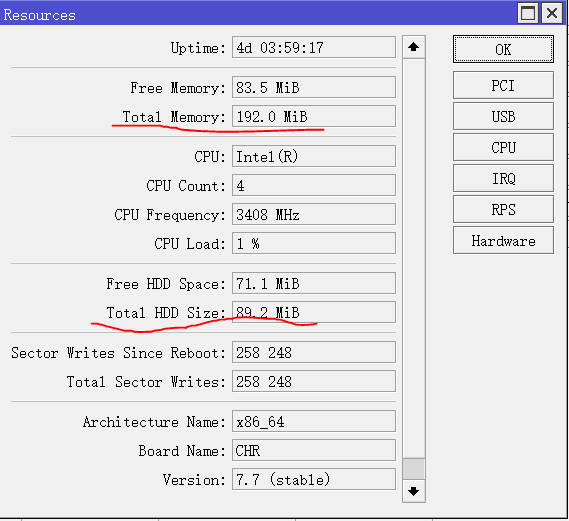
Task: Click the scroll up arrow
Action: 413,47
